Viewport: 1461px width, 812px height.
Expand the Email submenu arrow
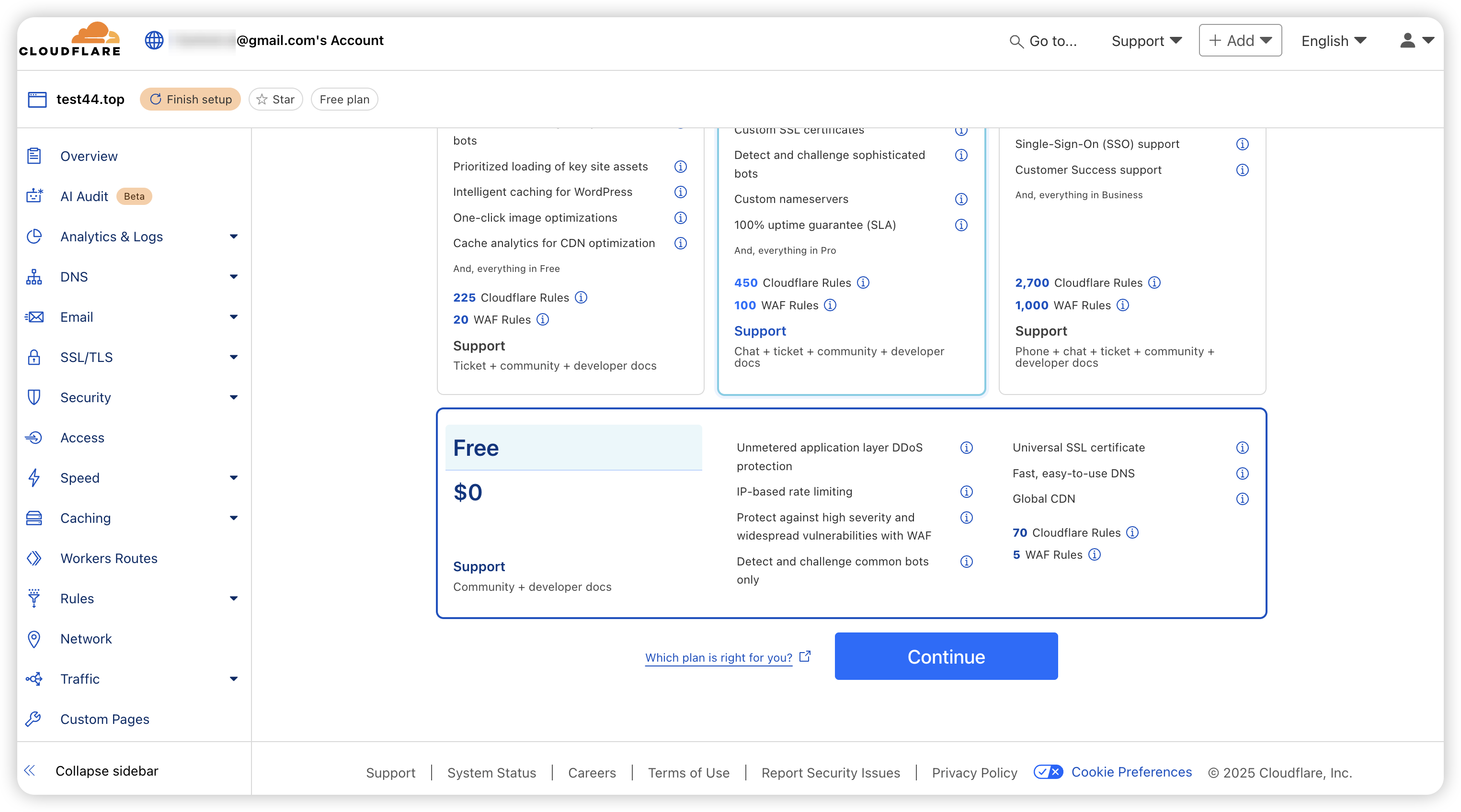point(233,317)
